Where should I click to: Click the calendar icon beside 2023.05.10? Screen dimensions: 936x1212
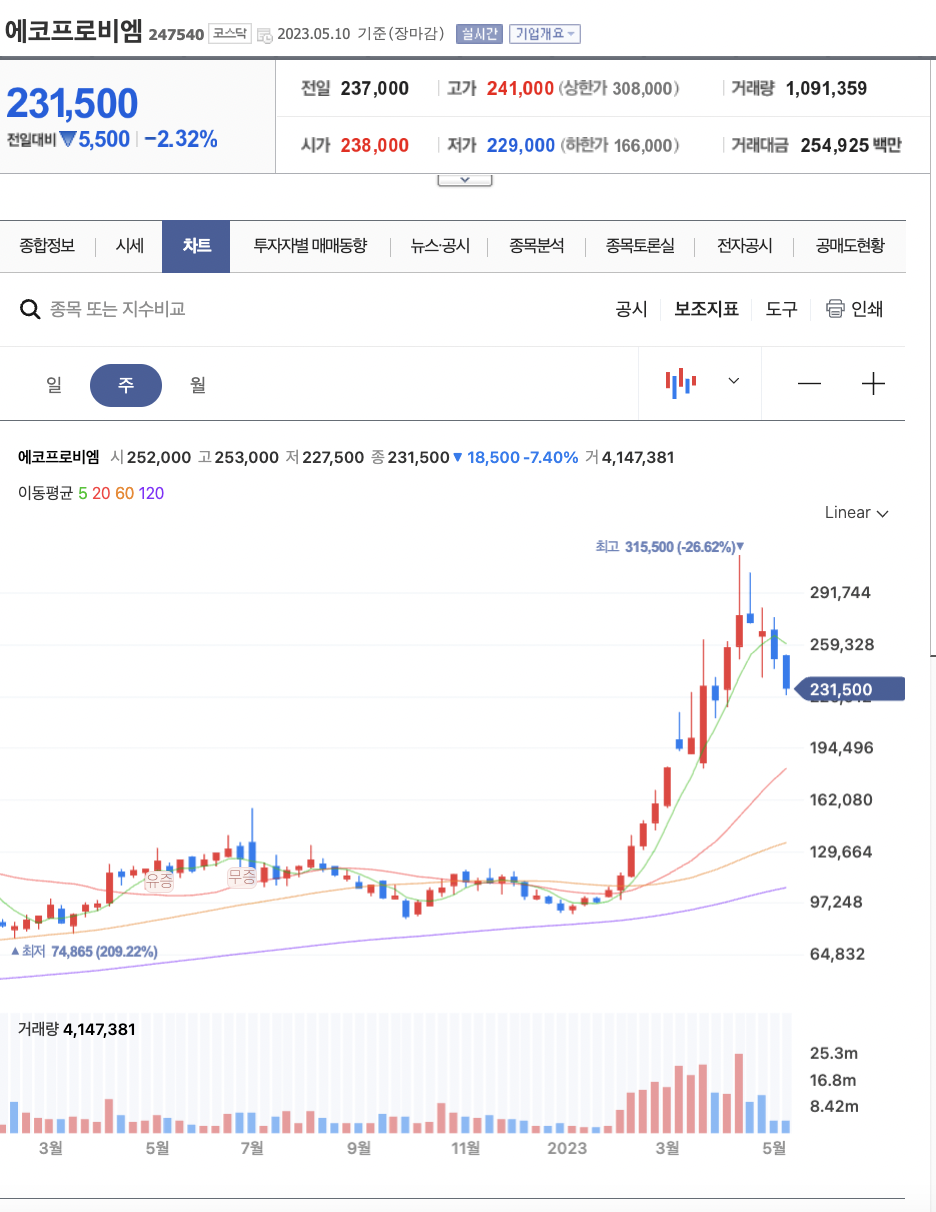pyautogui.click(x=264, y=35)
